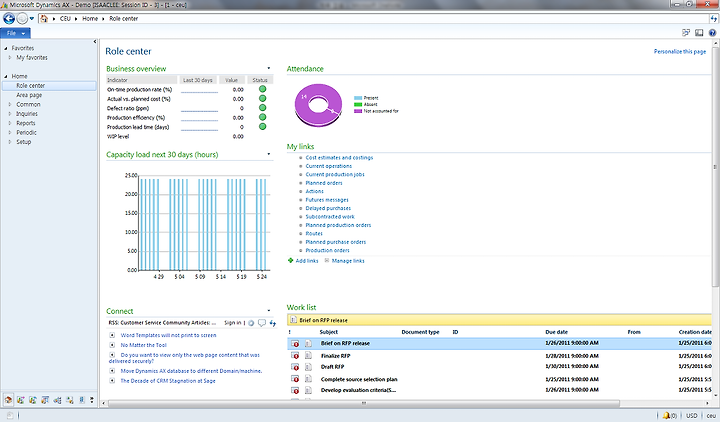The height and width of the screenshot is (422, 720).
Task: Open the Home module house icon
Action: 8,400
